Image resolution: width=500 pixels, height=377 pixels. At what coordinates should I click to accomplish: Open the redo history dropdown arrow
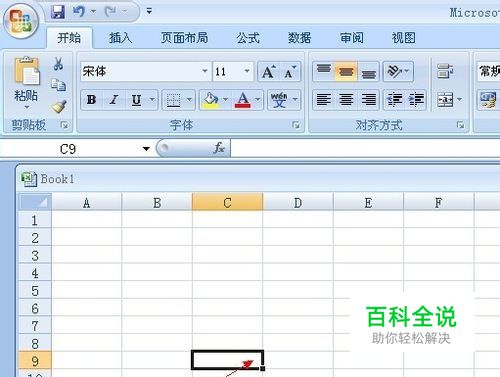(125, 12)
